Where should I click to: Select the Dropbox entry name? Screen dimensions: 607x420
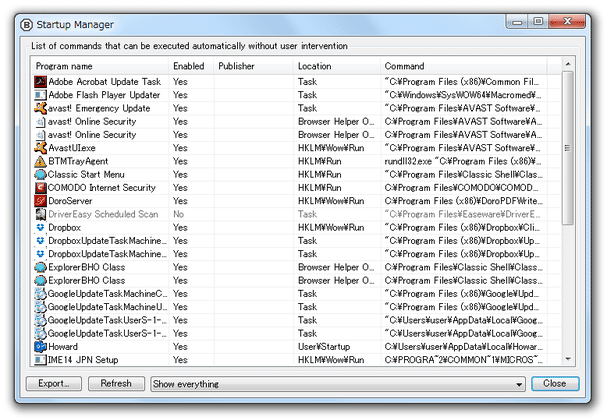64,227
